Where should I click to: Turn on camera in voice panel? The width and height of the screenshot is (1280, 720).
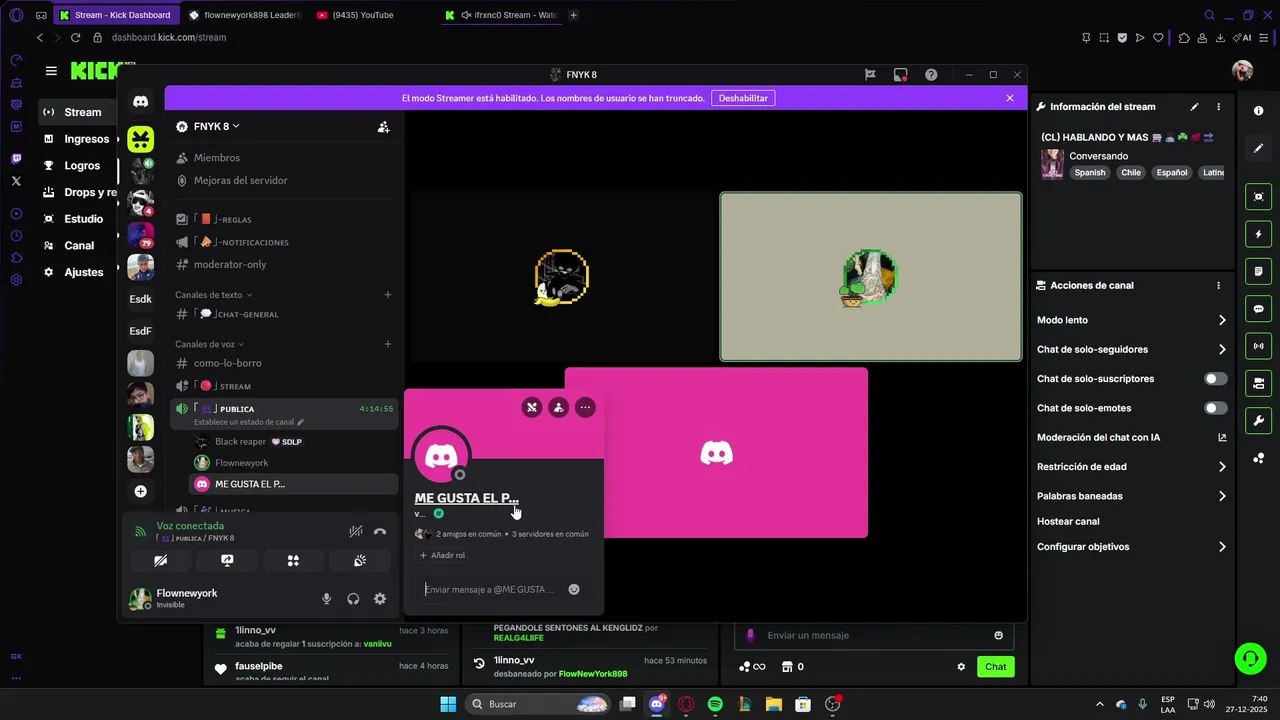tap(160, 561)
